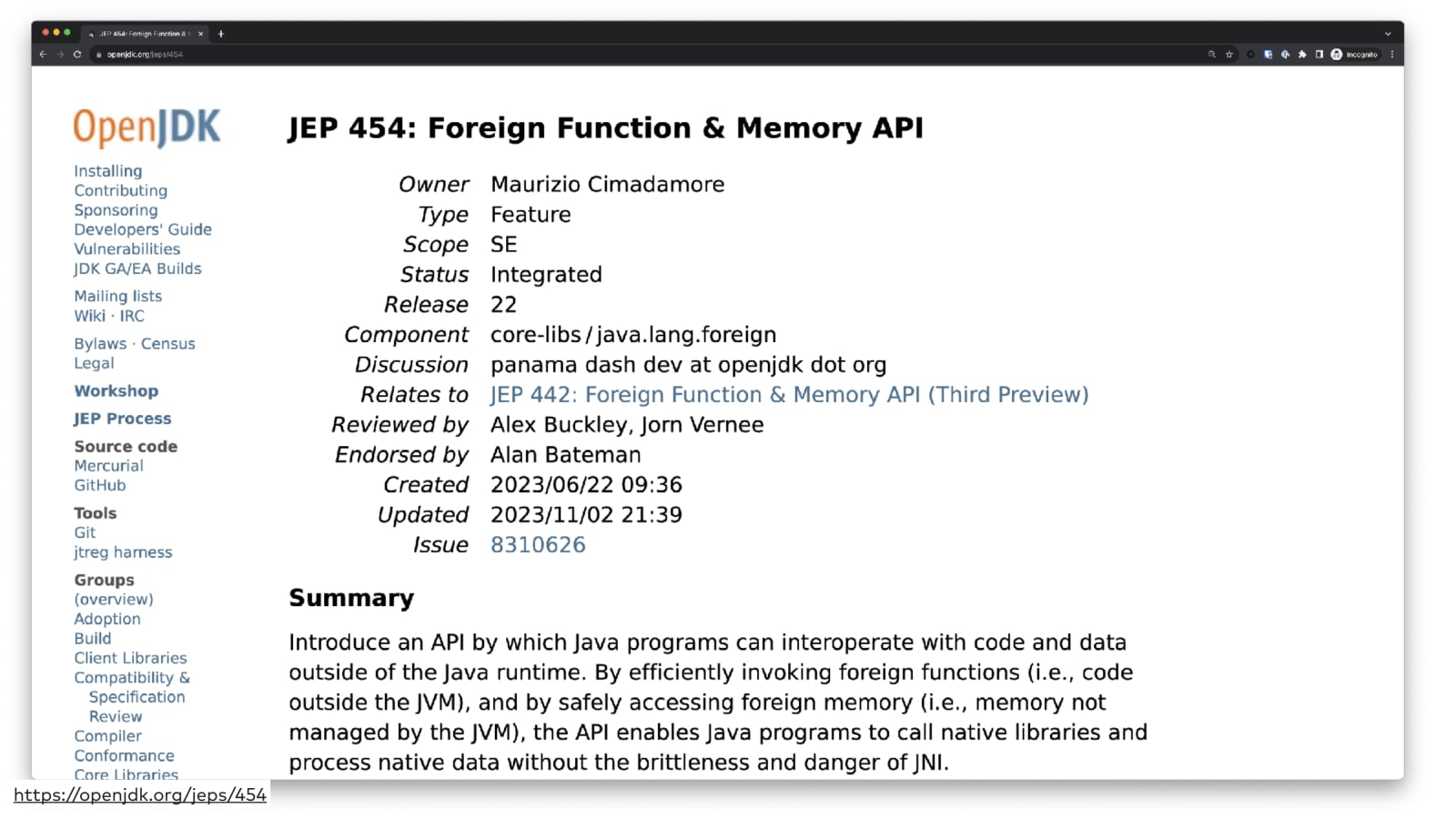Open the Compiler group link
The width and height of the screenshot is (1456, 819).
(x=107, y=736)
